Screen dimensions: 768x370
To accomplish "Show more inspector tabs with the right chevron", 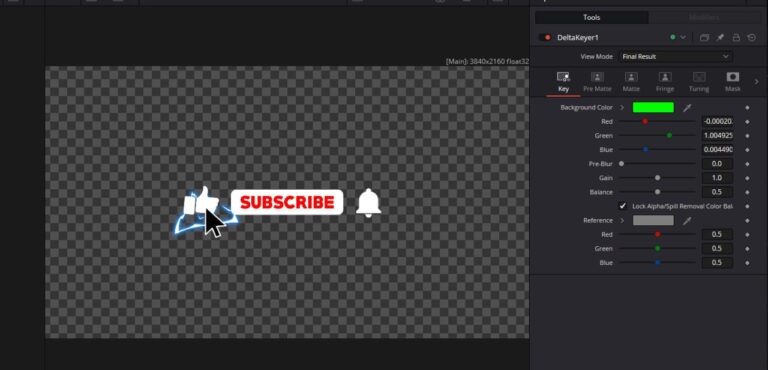I will [x=756, y=81].
